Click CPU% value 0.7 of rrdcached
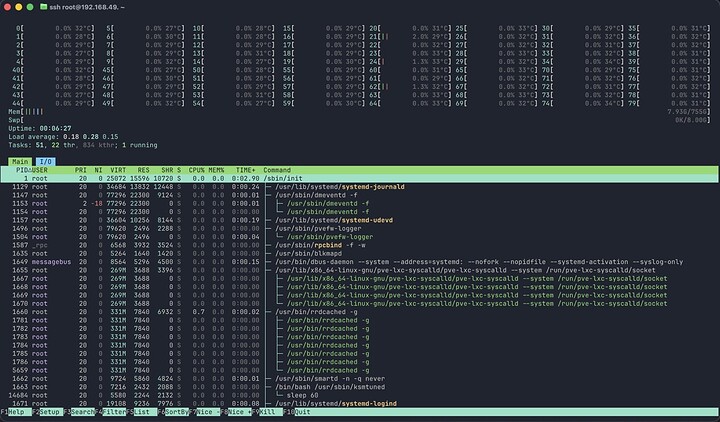Viewport: 720px width, 422px height. click(x=198, y=312)
